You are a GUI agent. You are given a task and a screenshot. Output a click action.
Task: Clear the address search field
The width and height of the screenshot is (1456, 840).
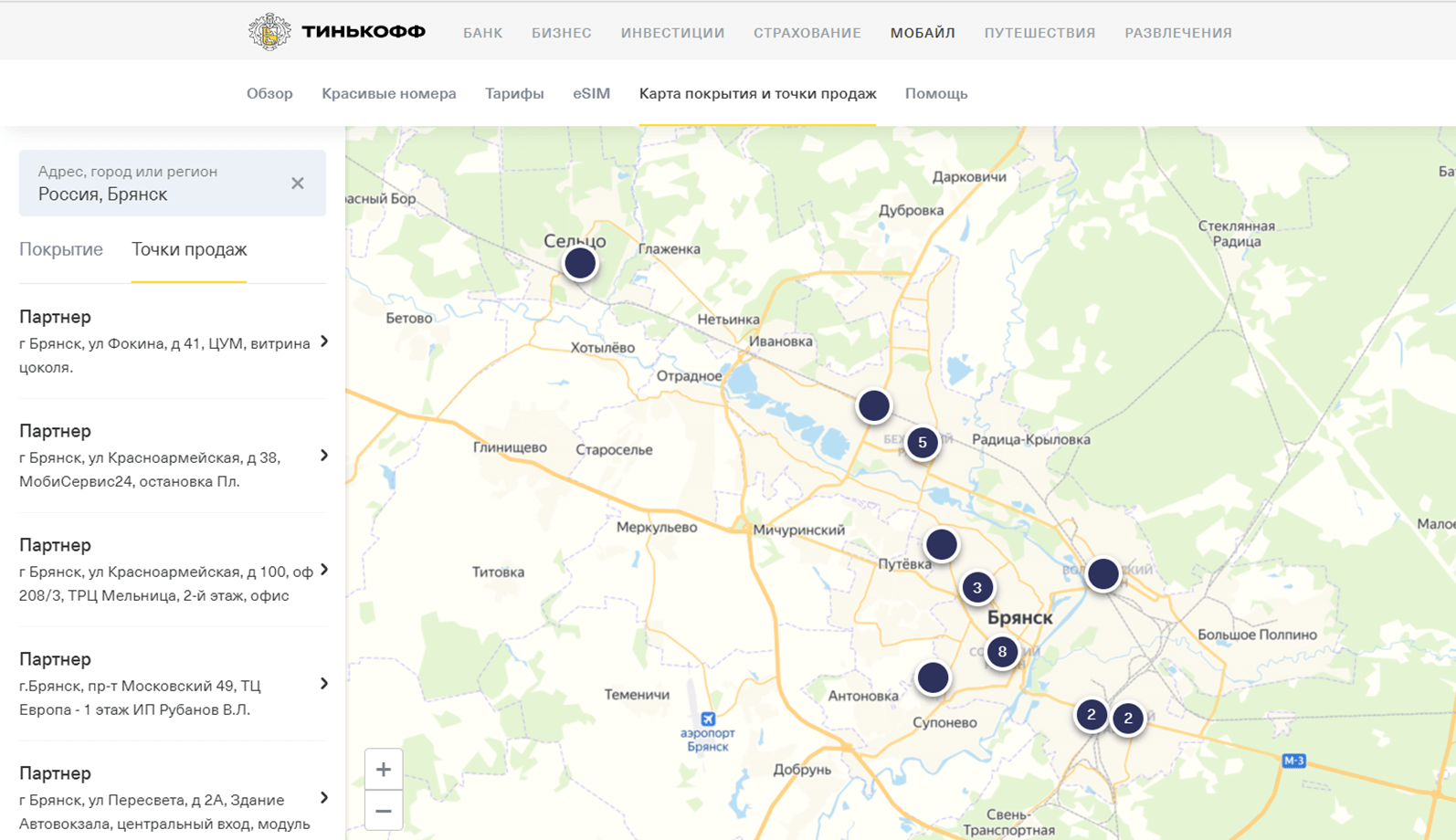coord(298,184)
